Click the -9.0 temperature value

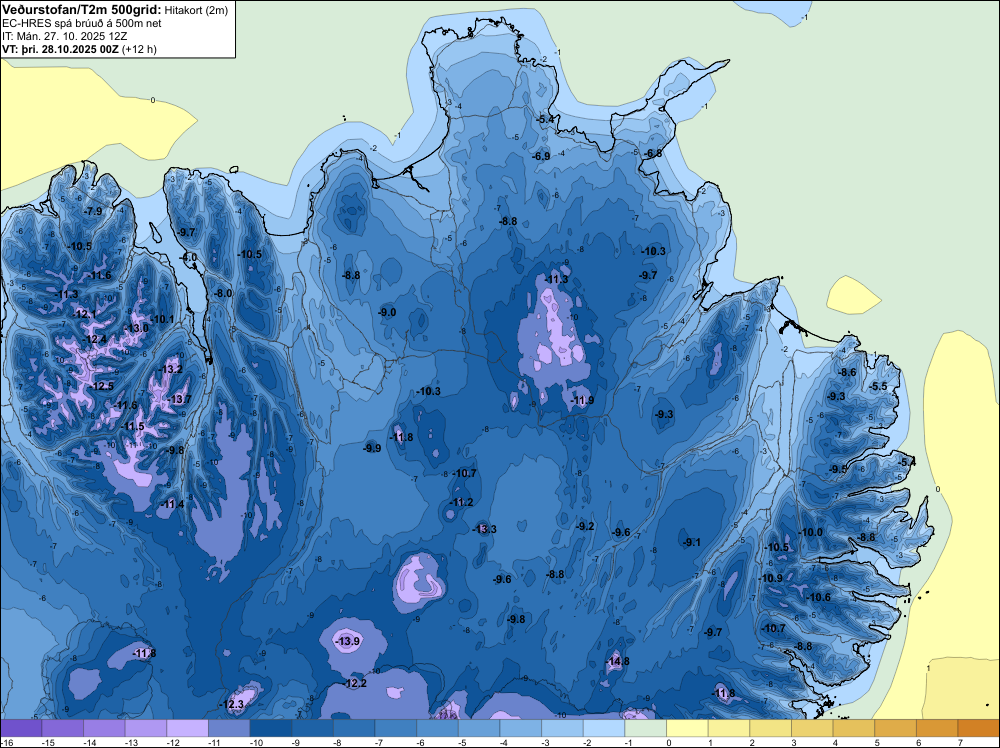[x=387, y=312]
